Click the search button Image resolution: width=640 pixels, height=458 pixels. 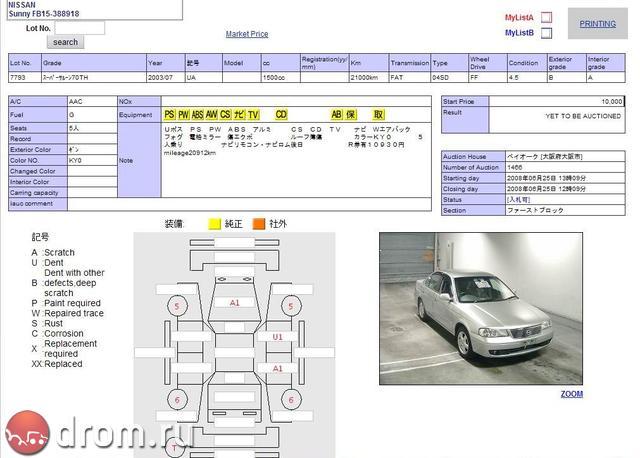65,42
